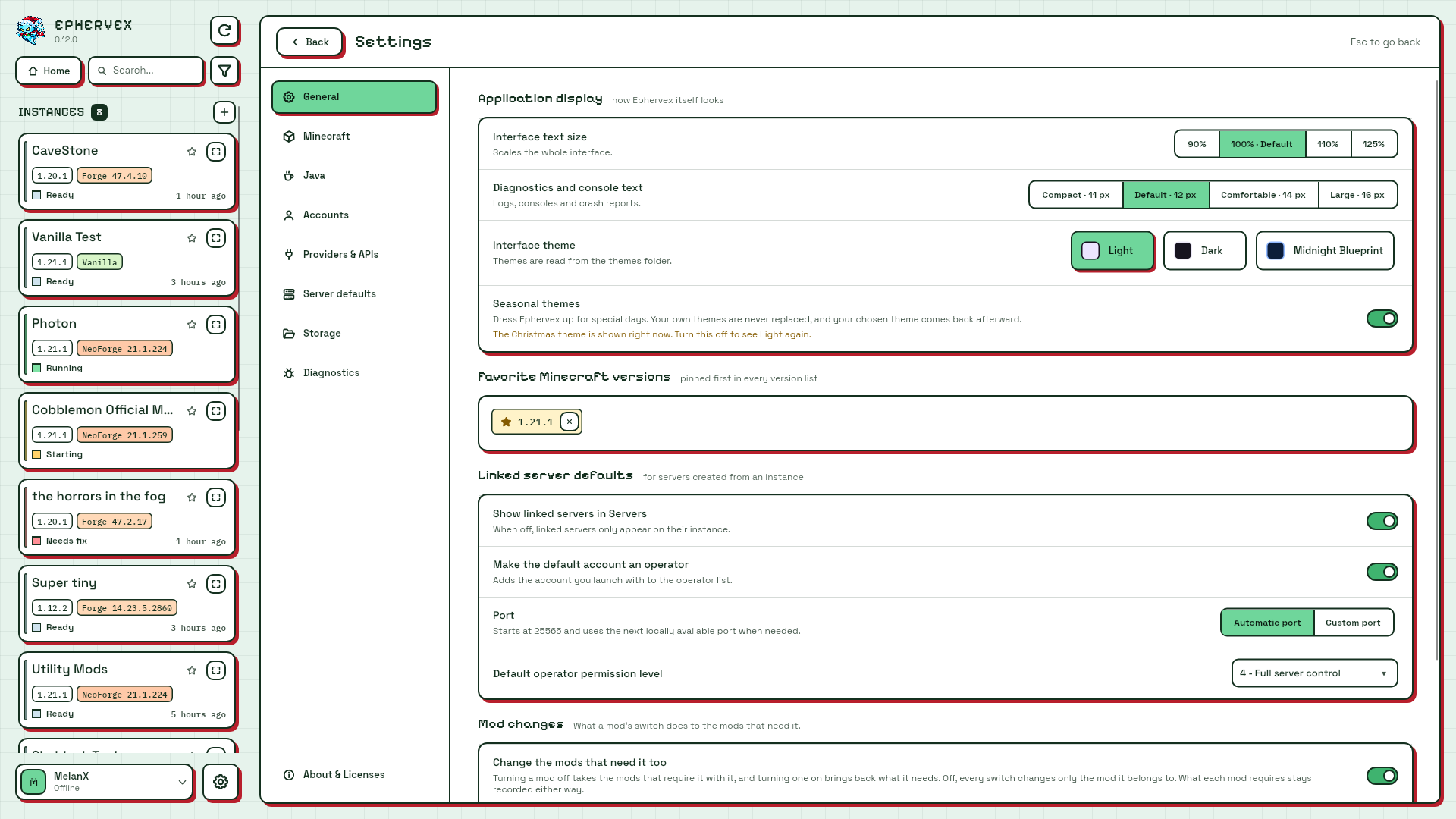1456x819 pixels.
Task: Open CaveStone instance expand icon
Action: coord(216,152)
